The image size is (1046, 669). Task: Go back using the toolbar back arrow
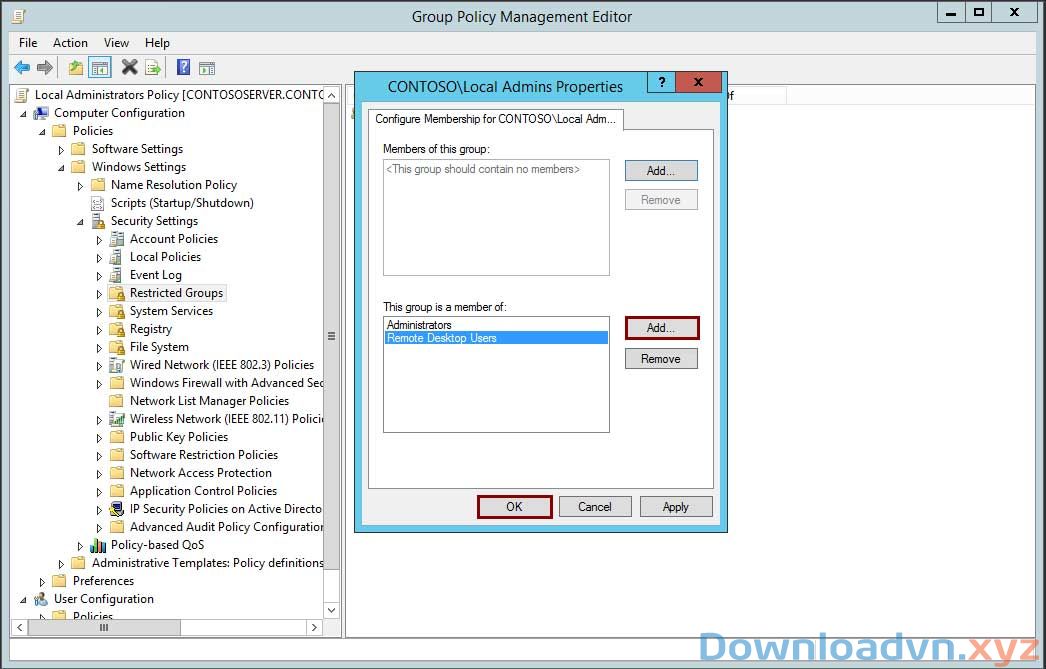point(22,67)
